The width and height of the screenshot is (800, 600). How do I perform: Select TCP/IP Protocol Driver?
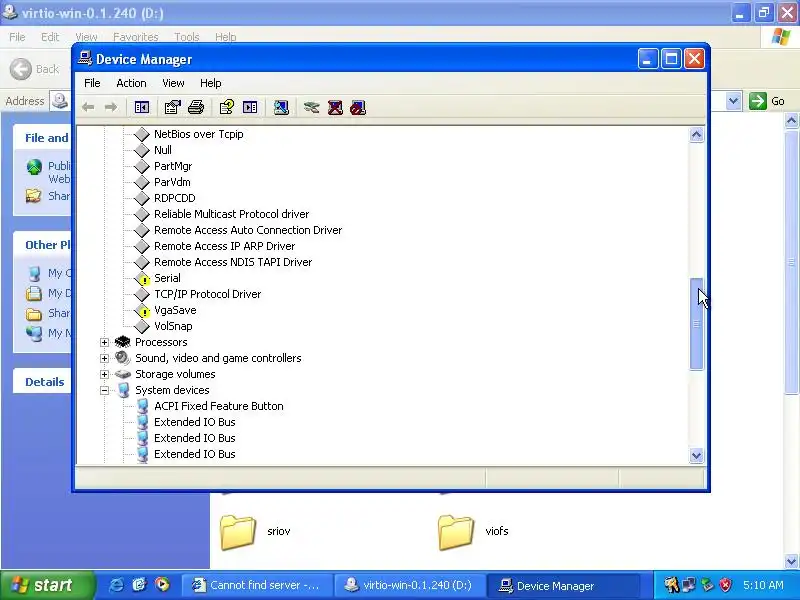coord(207,294)
